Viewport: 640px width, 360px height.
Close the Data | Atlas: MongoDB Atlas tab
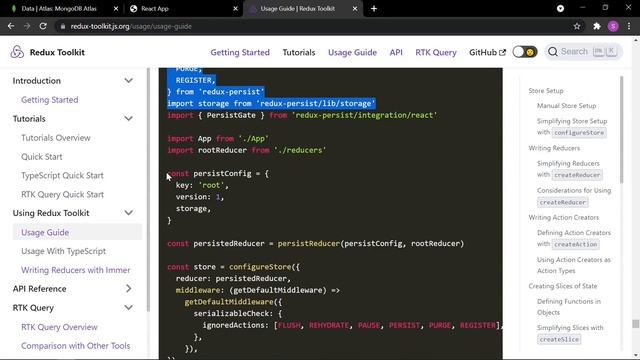pos(116,9)
